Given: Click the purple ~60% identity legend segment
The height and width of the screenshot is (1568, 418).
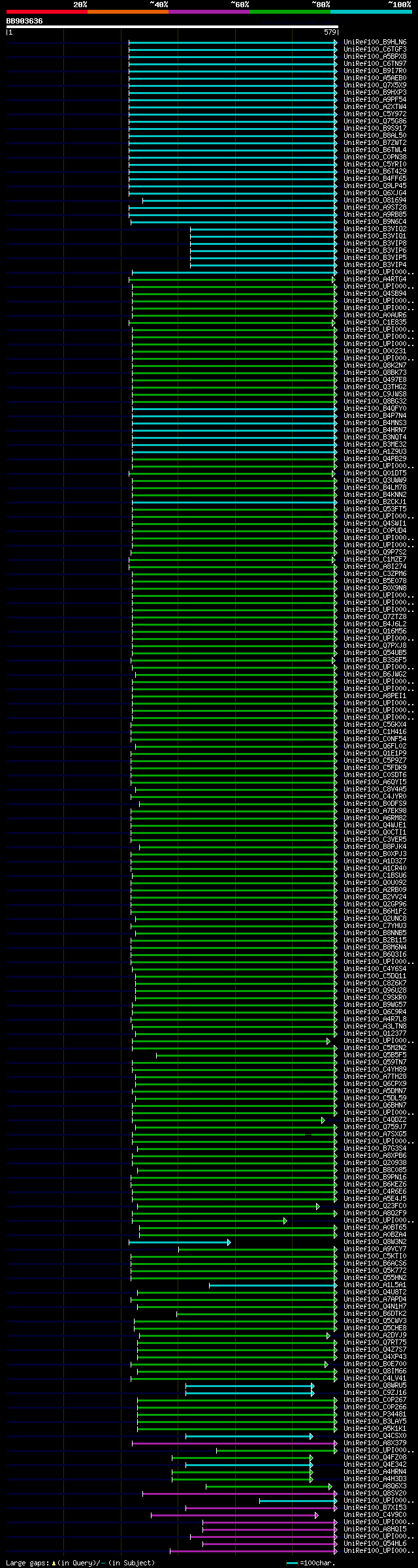Looking at the screenshot, I should [208, 12].
